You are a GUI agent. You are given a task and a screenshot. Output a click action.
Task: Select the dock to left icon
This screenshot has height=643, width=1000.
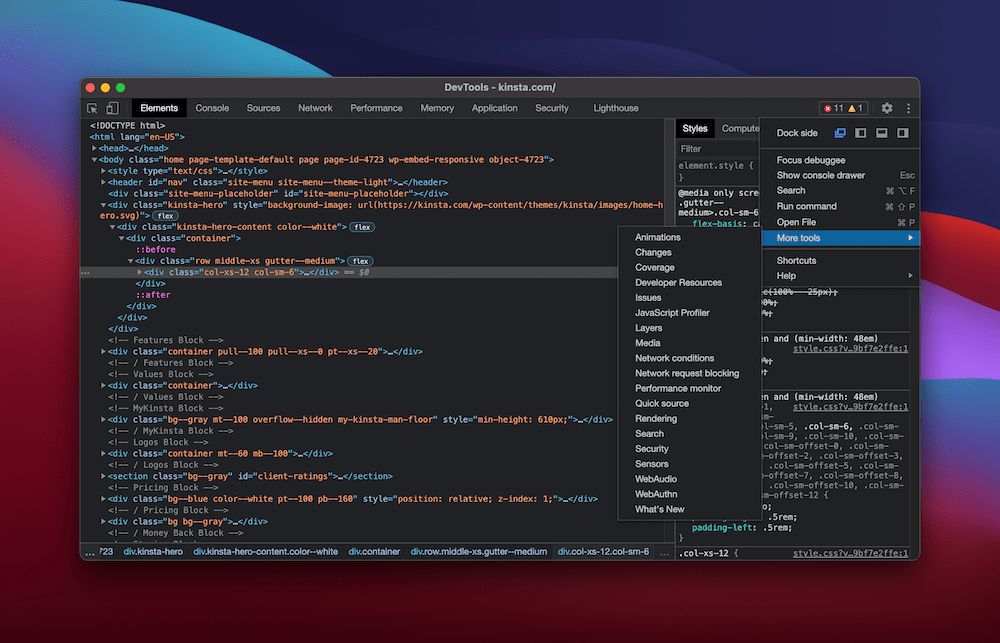(862, 133)
